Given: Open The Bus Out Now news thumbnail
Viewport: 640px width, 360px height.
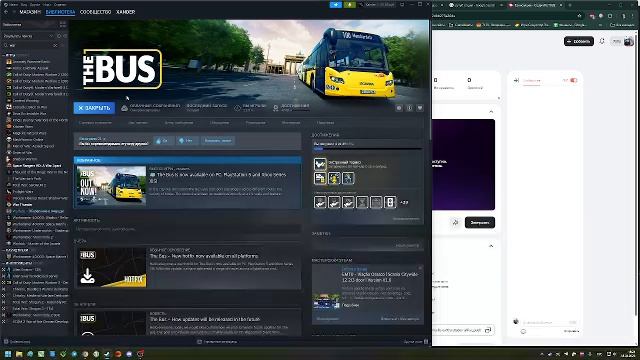Looking at the screenshot, I should tap(111, 185).
